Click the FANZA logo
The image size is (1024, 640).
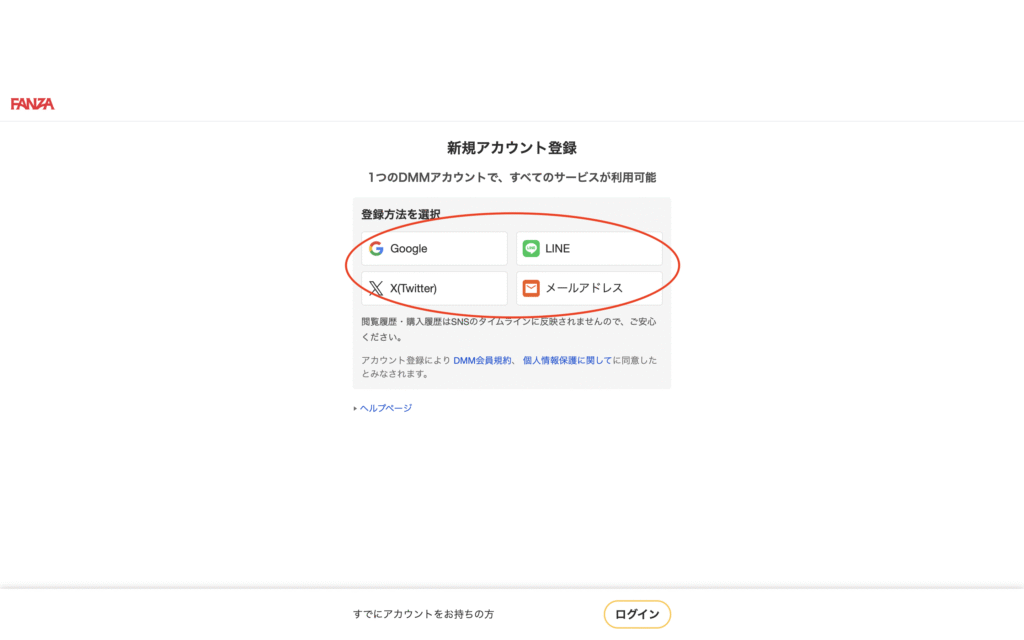(32, 104)
